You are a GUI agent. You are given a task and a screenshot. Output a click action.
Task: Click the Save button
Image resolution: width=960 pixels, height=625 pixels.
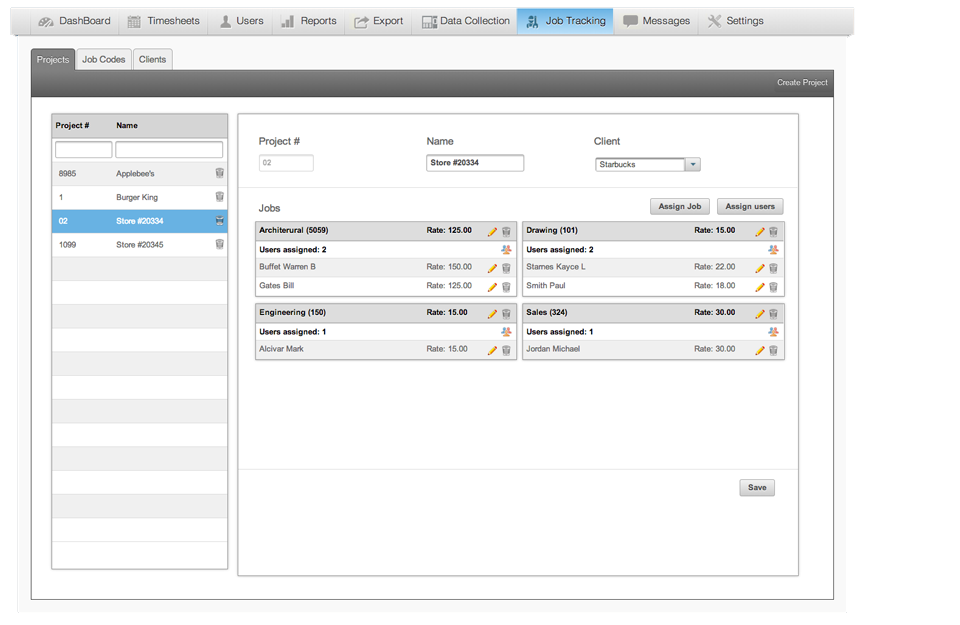[757, 488]
